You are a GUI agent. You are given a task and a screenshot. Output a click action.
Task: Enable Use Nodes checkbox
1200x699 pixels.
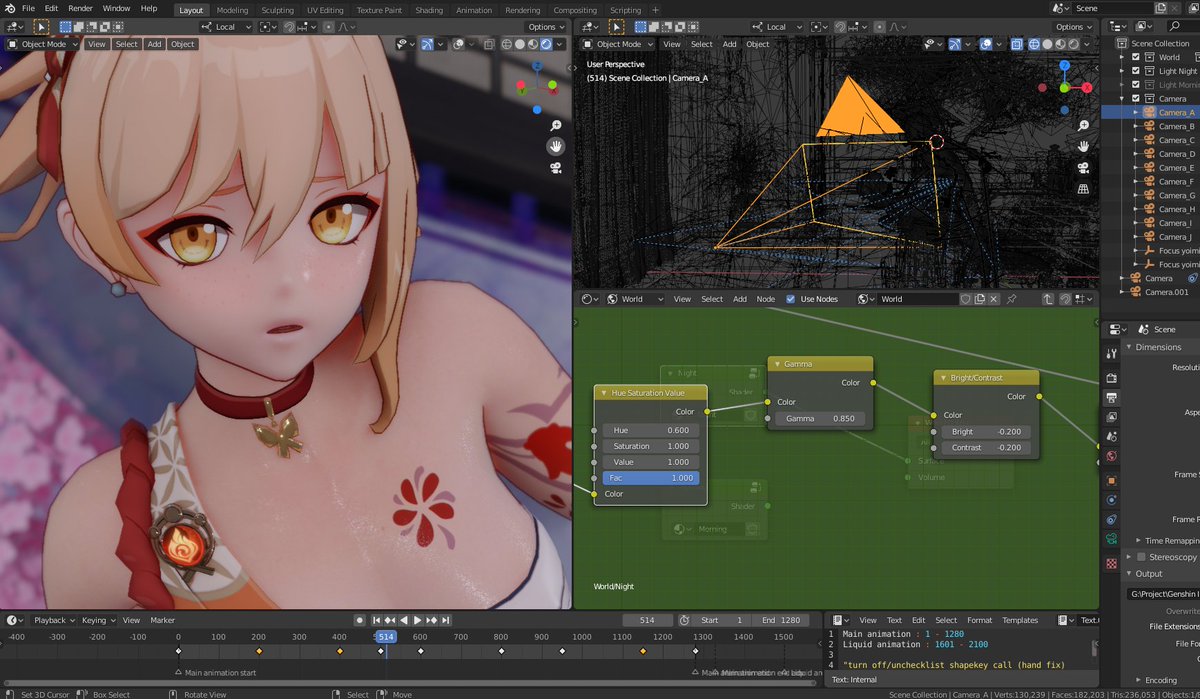791,299
